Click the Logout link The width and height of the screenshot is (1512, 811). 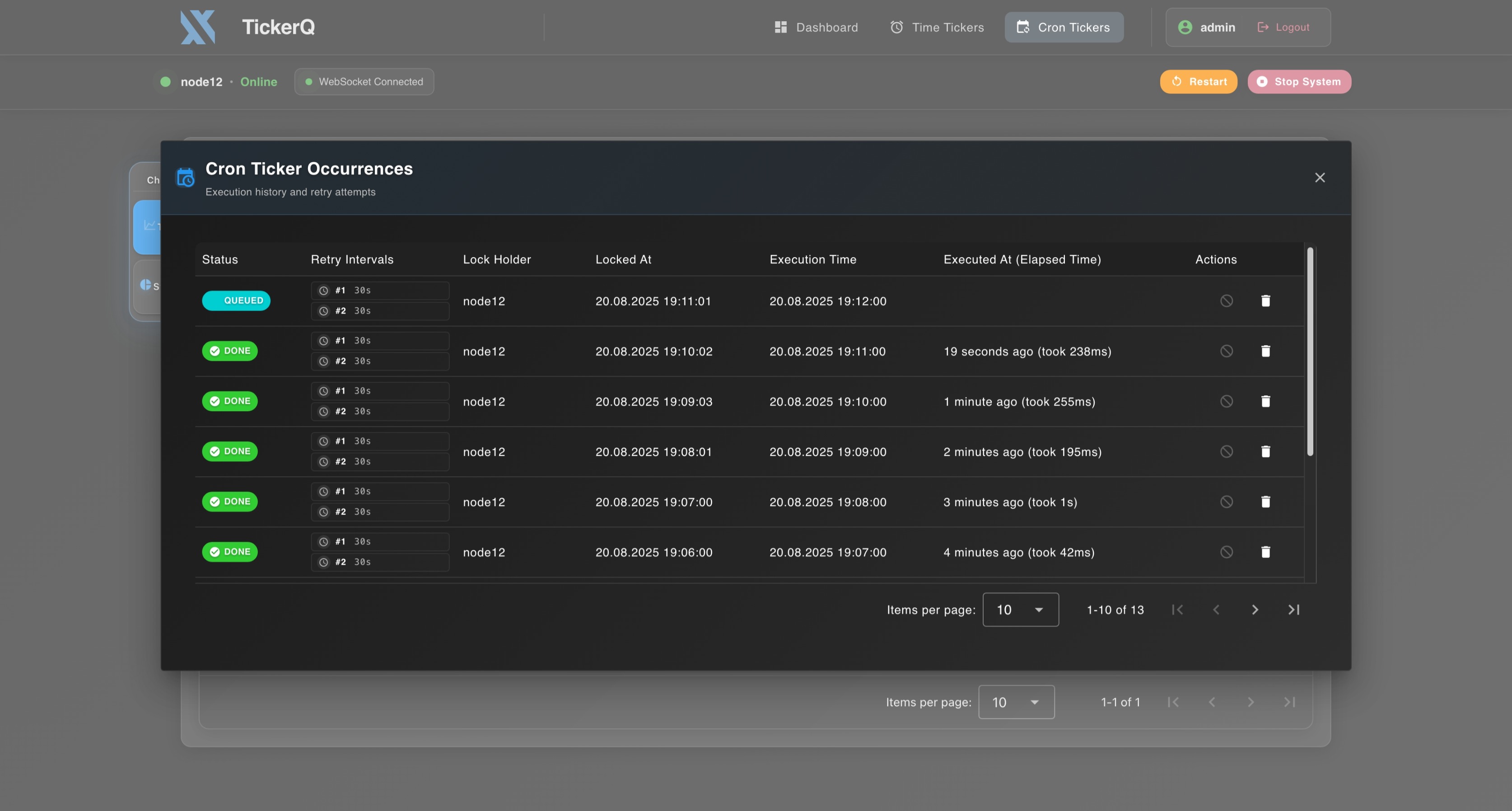coord(1283,27)
